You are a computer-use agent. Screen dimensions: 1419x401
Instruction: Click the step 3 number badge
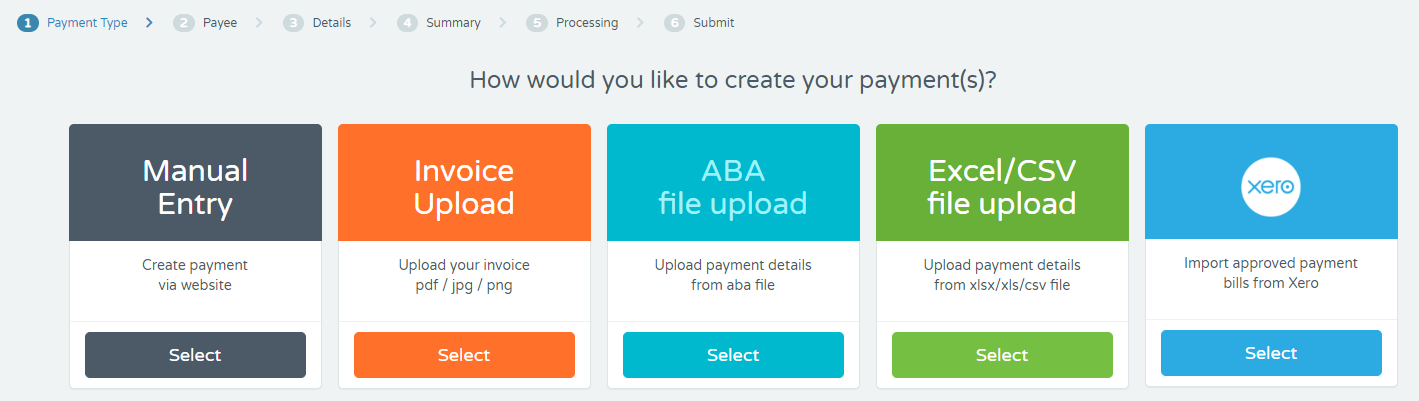click(x=293, y=23)
